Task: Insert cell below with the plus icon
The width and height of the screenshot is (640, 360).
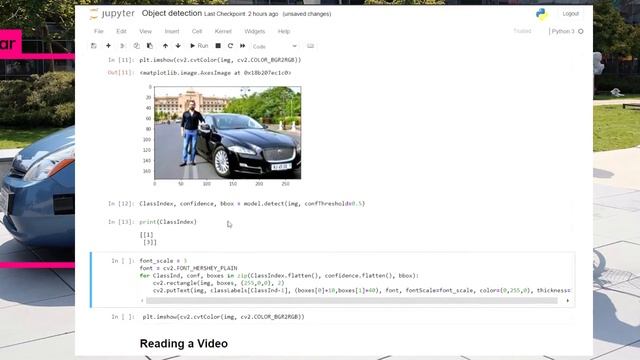Action: coord(108,46)
